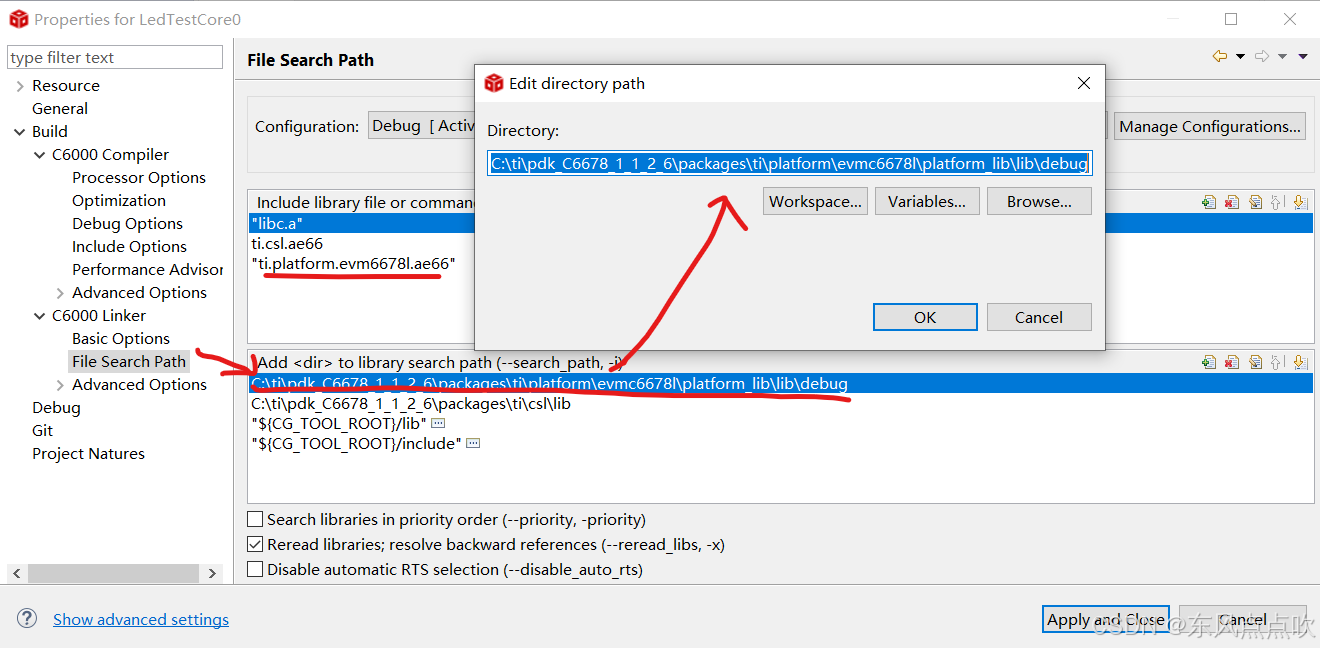The height and width of the screenshot is (648, 1320).
Task: Open the page view menu triangle
Action: (x=1303, y=57)
